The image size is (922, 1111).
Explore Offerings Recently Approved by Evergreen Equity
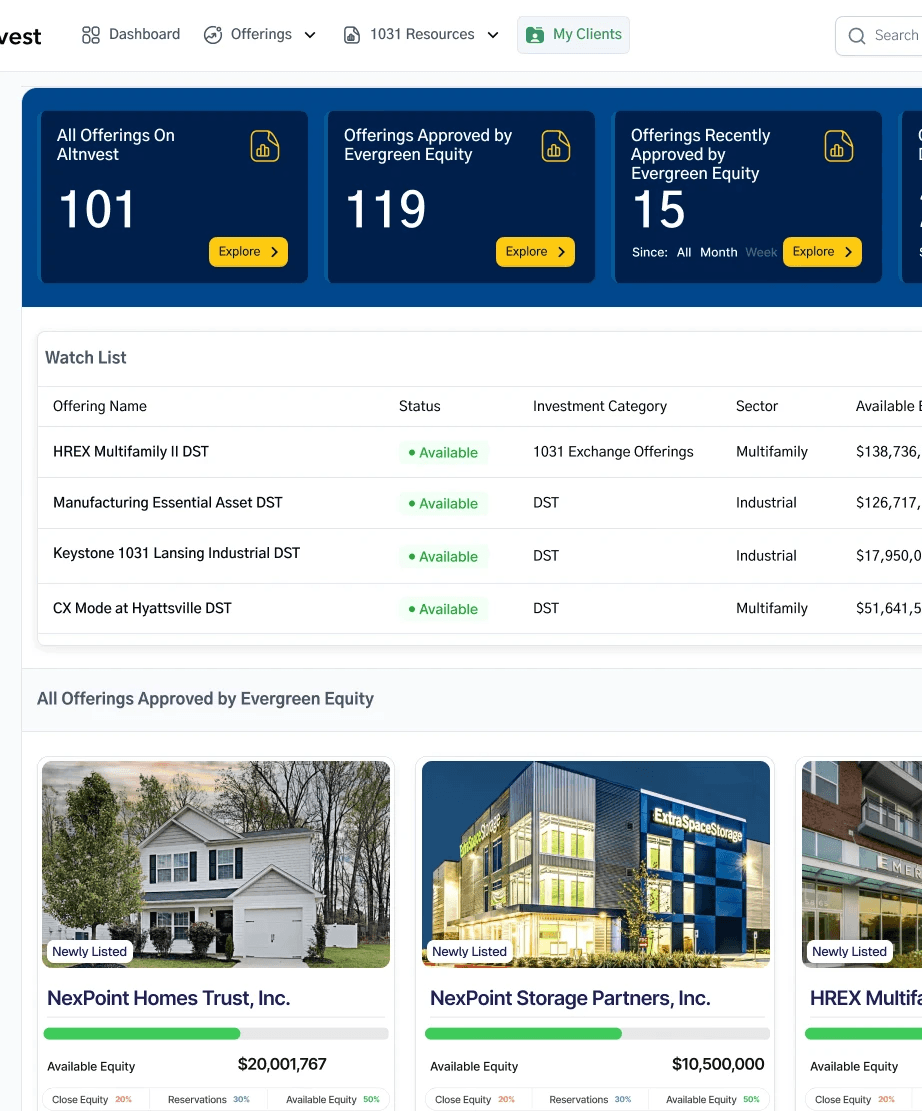pyautogui.click(x=822, y=252)
